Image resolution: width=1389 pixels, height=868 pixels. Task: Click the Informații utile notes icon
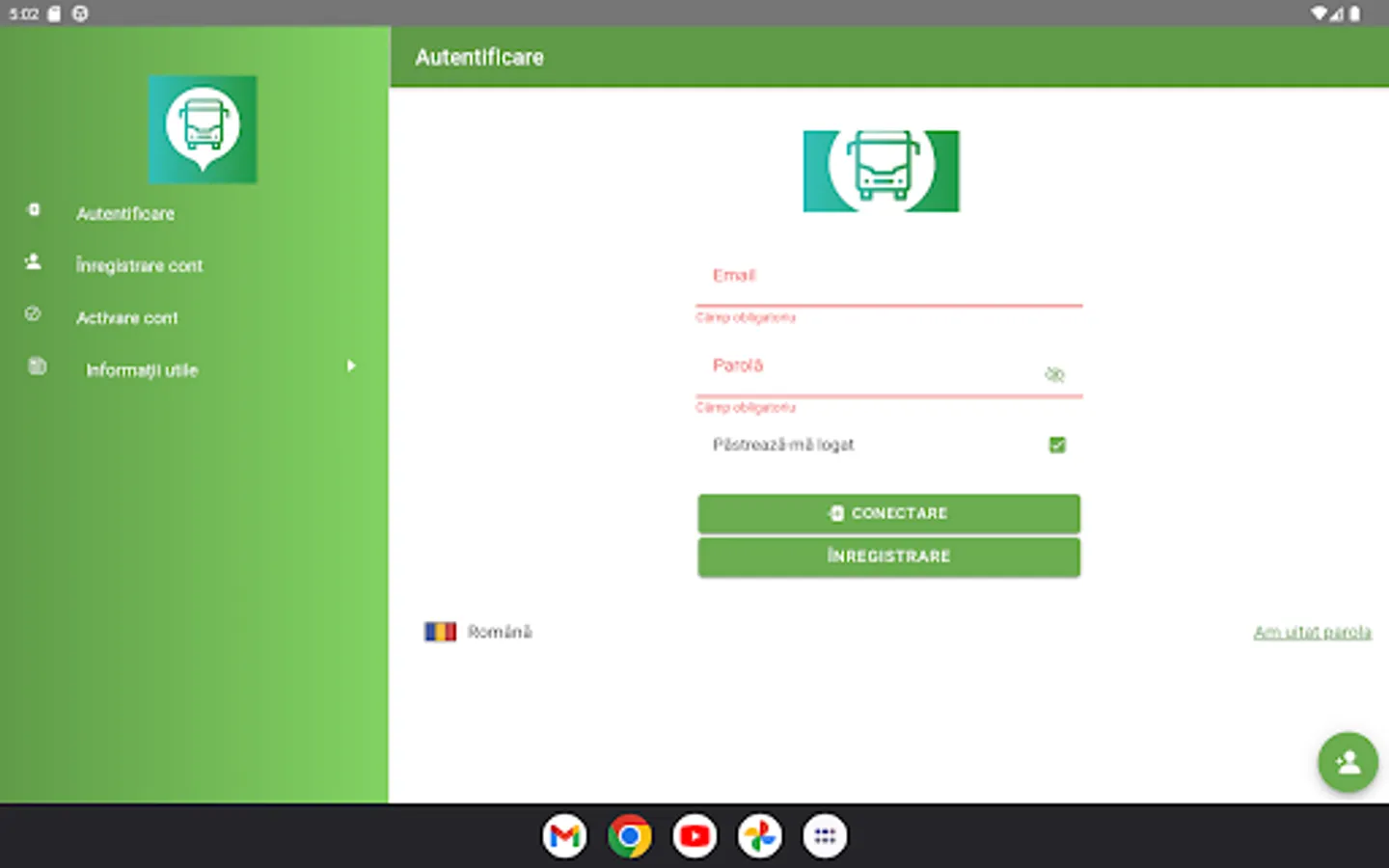click(36, 365)
